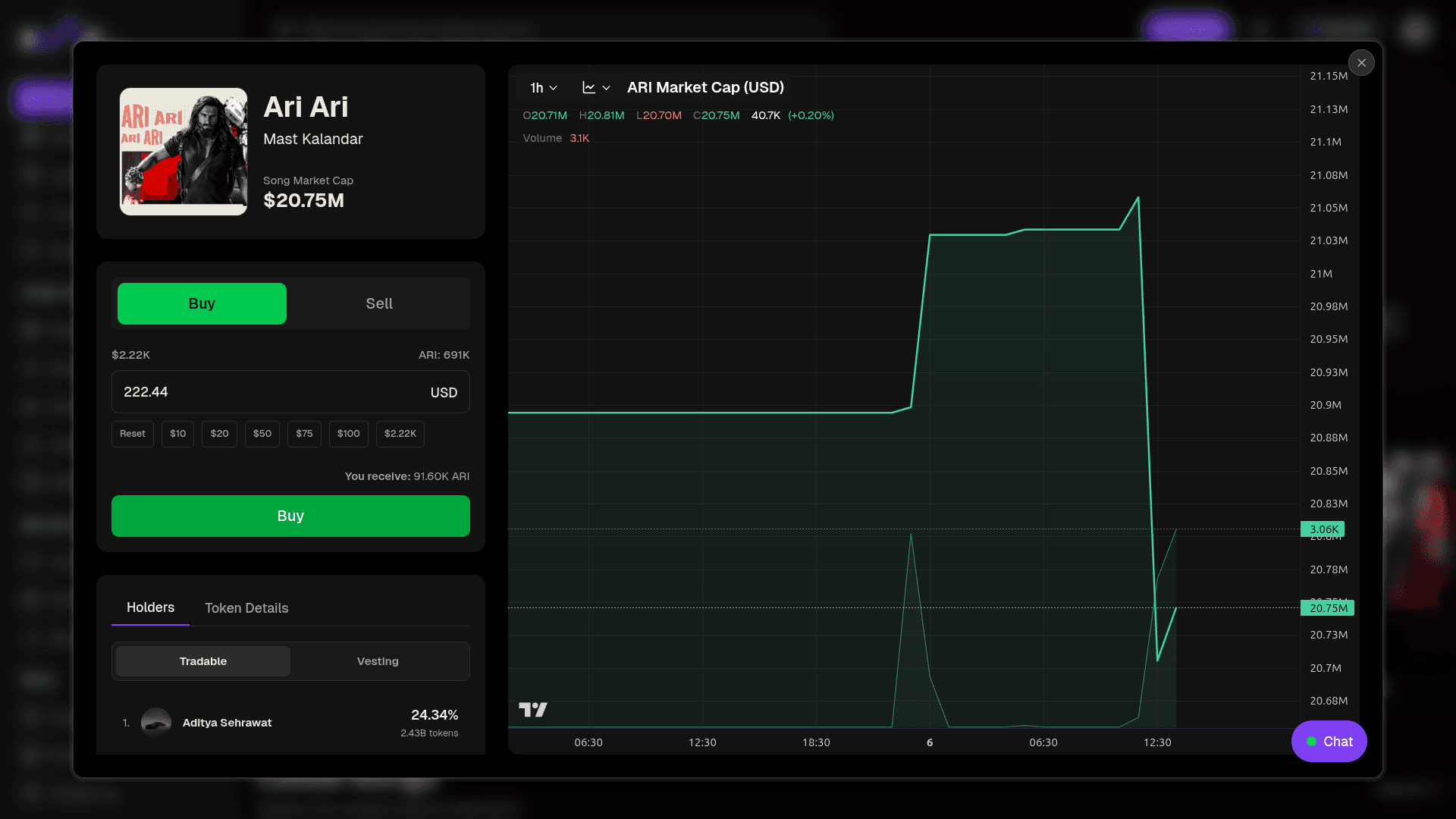The image size is (1456, 819).
Task: Click the 3.06K volume axis label
Action: tap(1323, 529)
